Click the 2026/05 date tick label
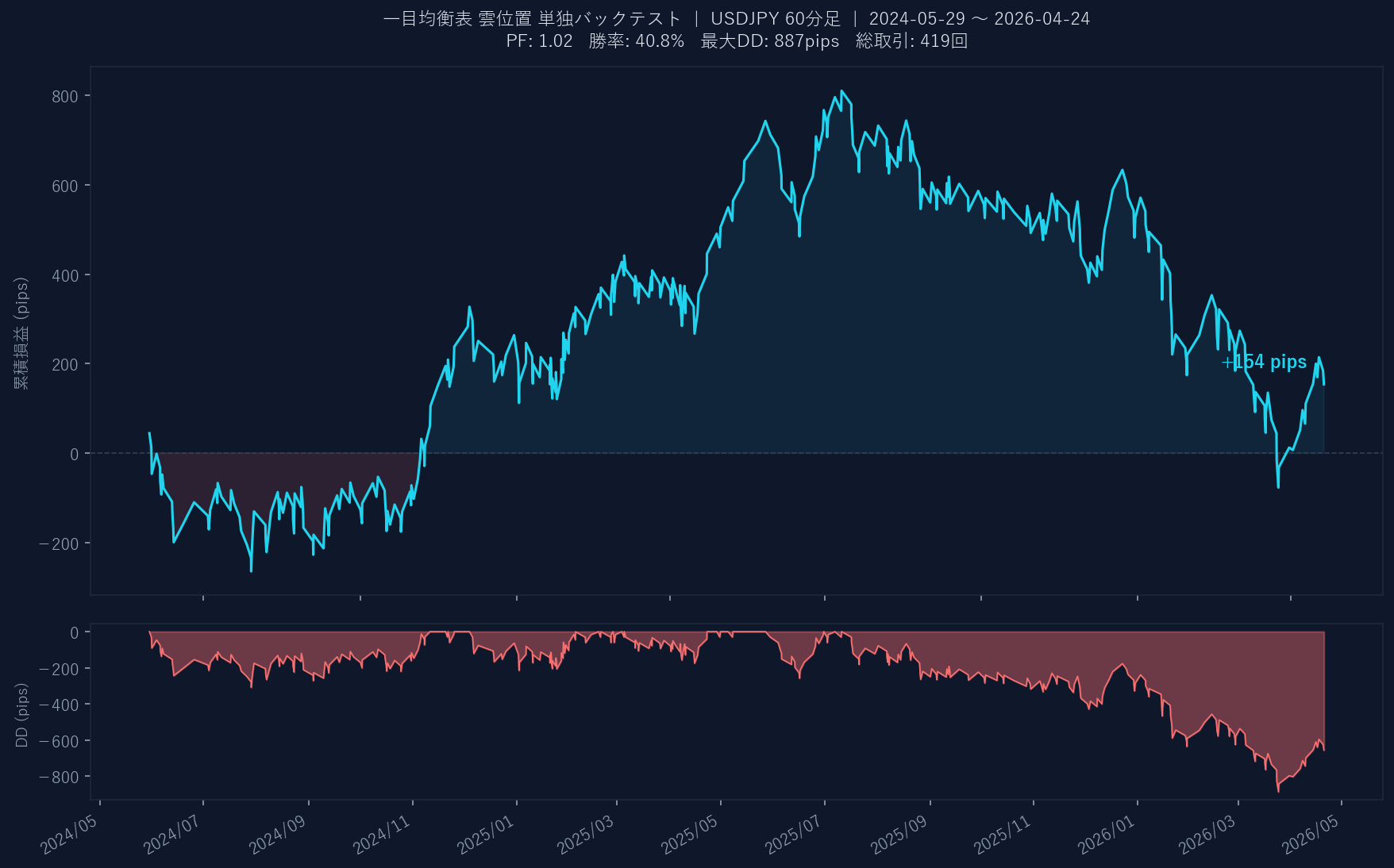 point(1311,835)
